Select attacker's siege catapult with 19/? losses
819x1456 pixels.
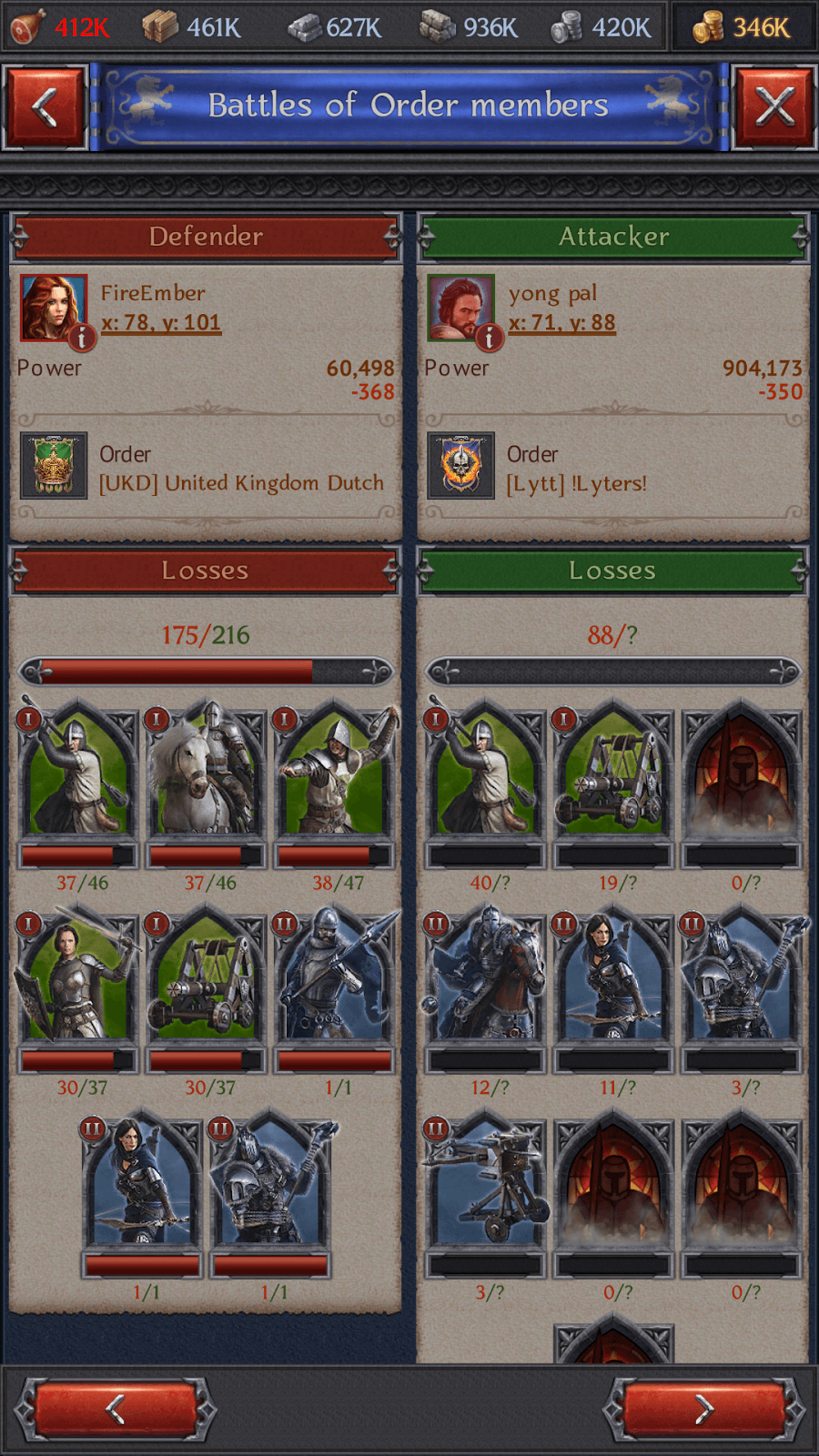(614, 770)
